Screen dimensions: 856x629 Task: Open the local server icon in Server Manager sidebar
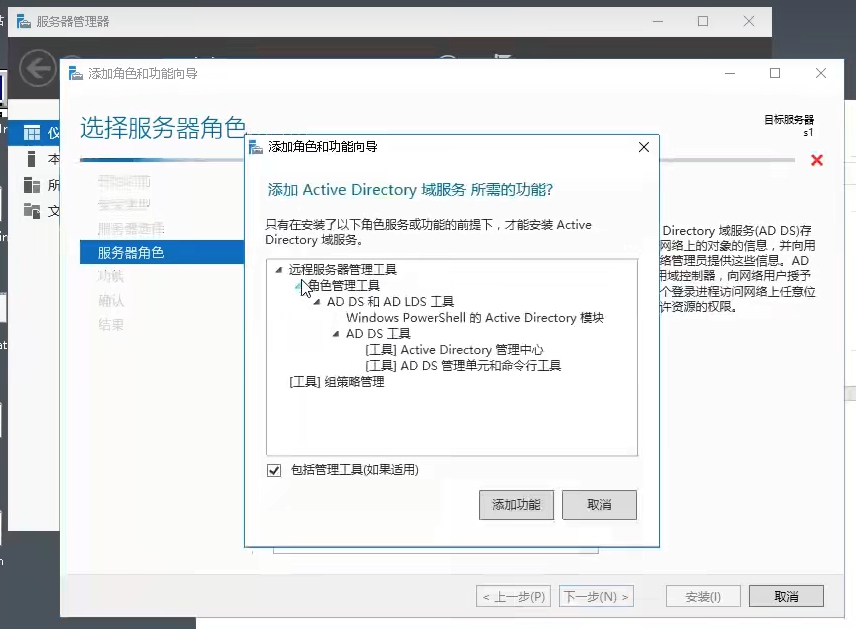pos(32,159)
